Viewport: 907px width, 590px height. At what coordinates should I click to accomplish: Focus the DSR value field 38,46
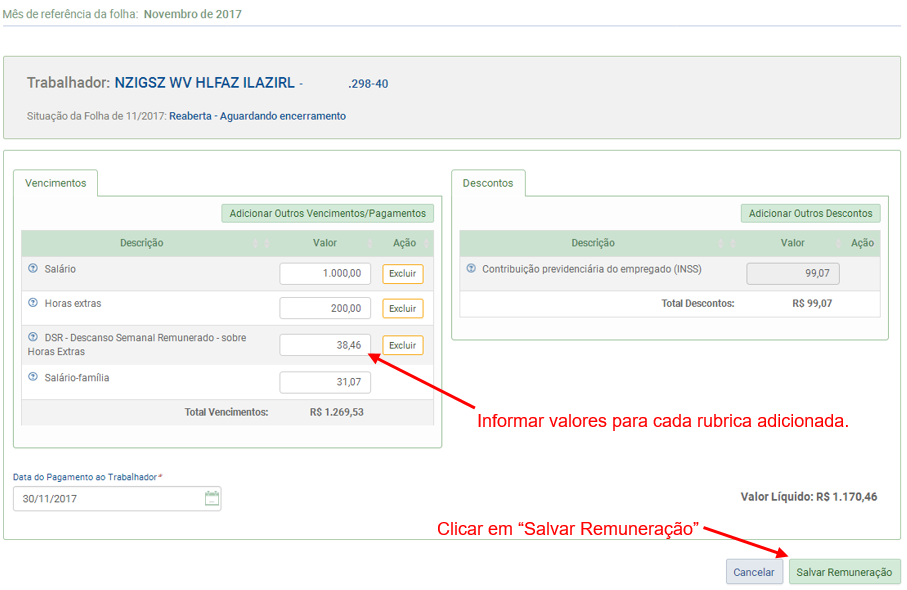[325, 345]
